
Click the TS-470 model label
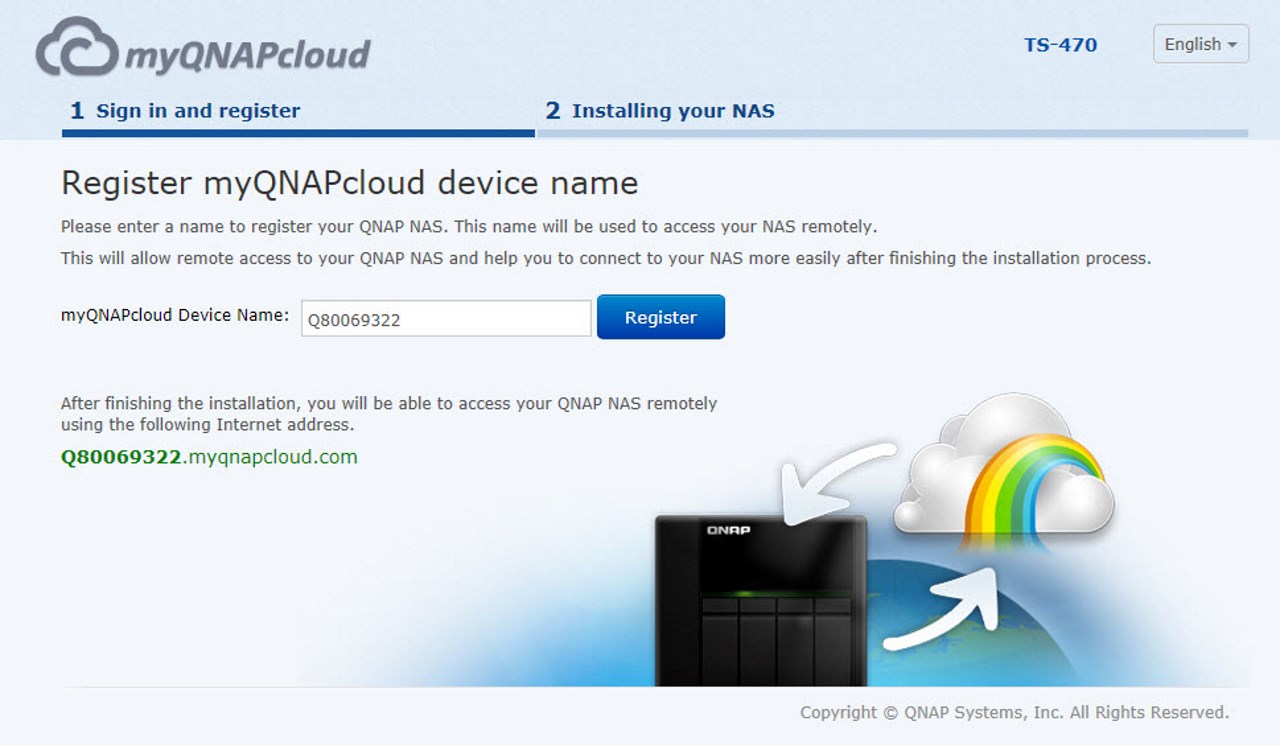point(1060,45)
